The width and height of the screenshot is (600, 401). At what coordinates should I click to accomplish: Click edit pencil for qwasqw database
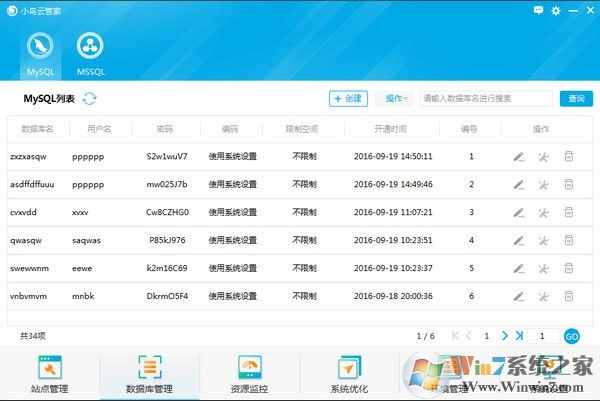click(518, 240)
